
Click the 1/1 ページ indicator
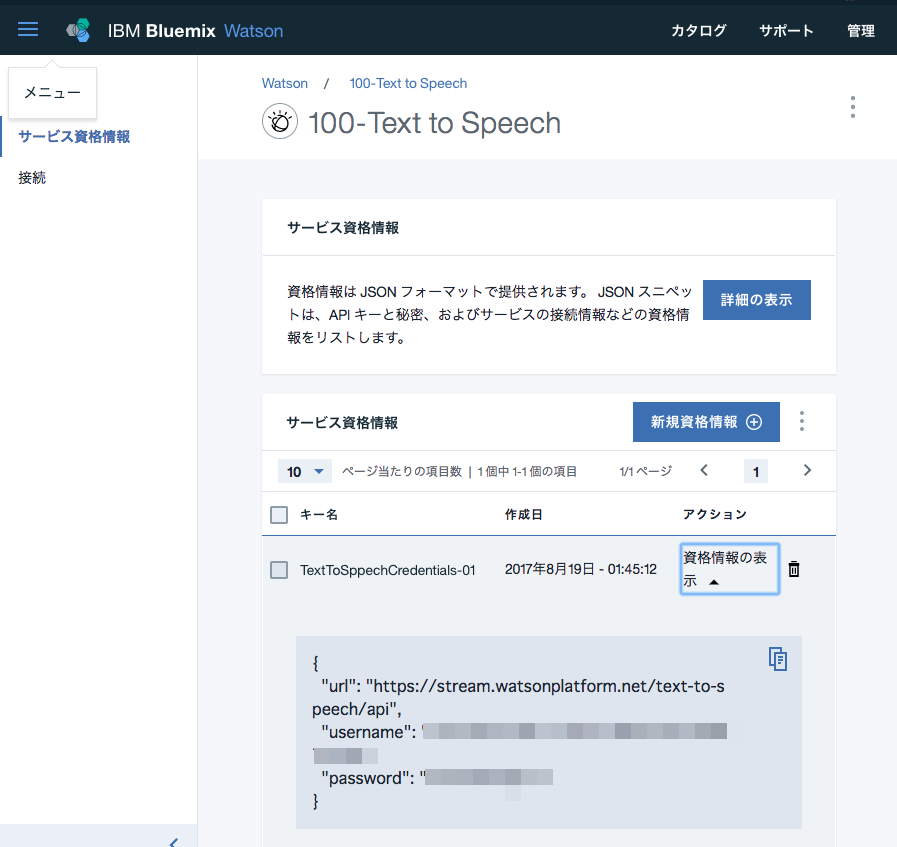(x=645, y=471)
